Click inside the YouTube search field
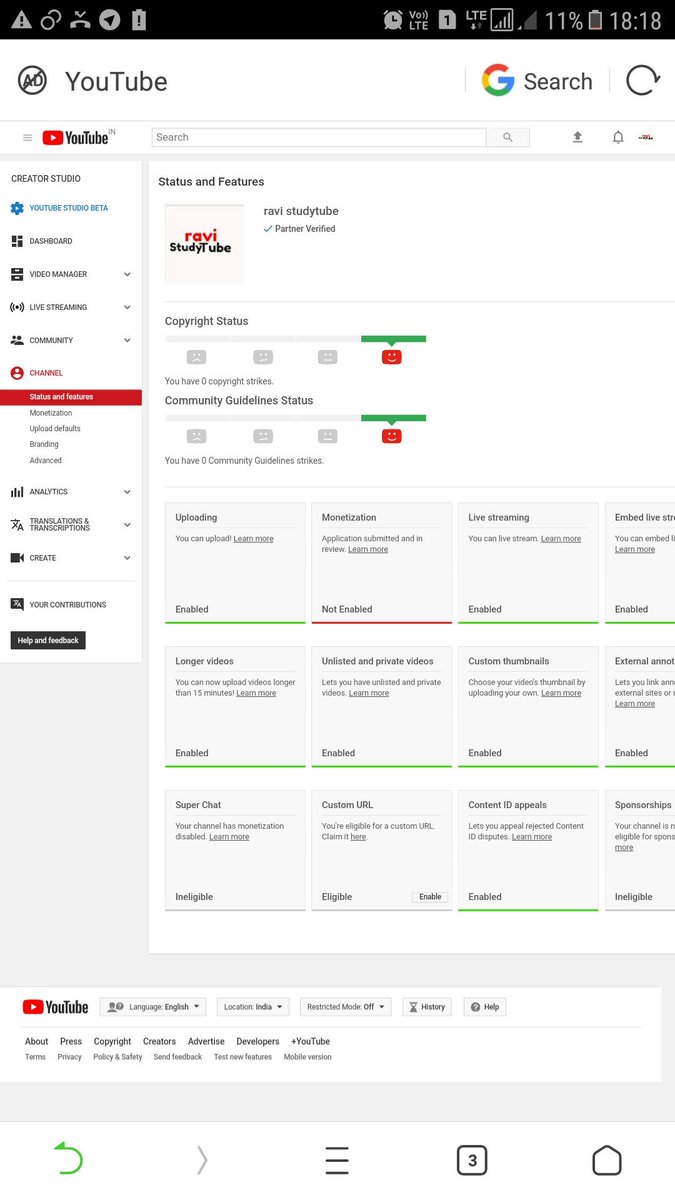 [319, 137]
